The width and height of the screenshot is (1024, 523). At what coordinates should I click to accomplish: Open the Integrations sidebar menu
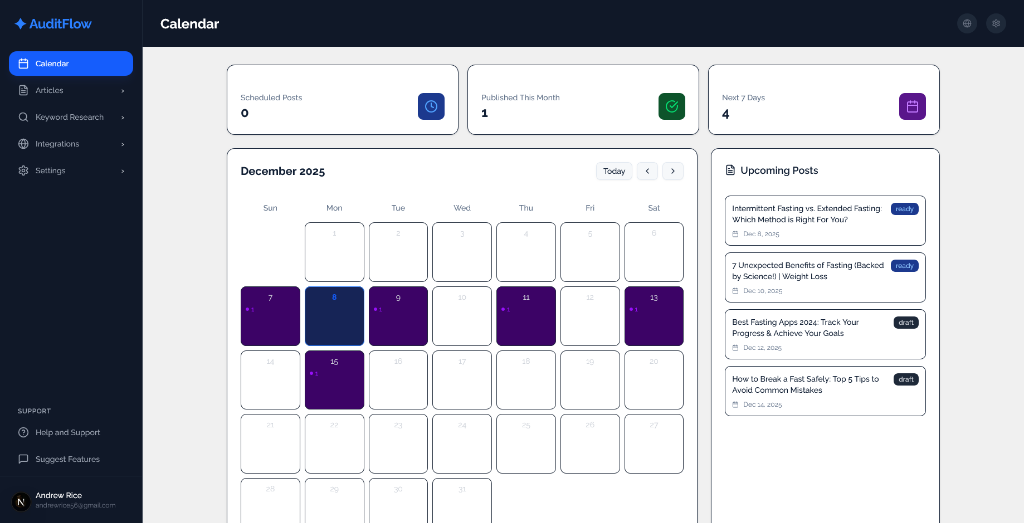click(71, 144)
